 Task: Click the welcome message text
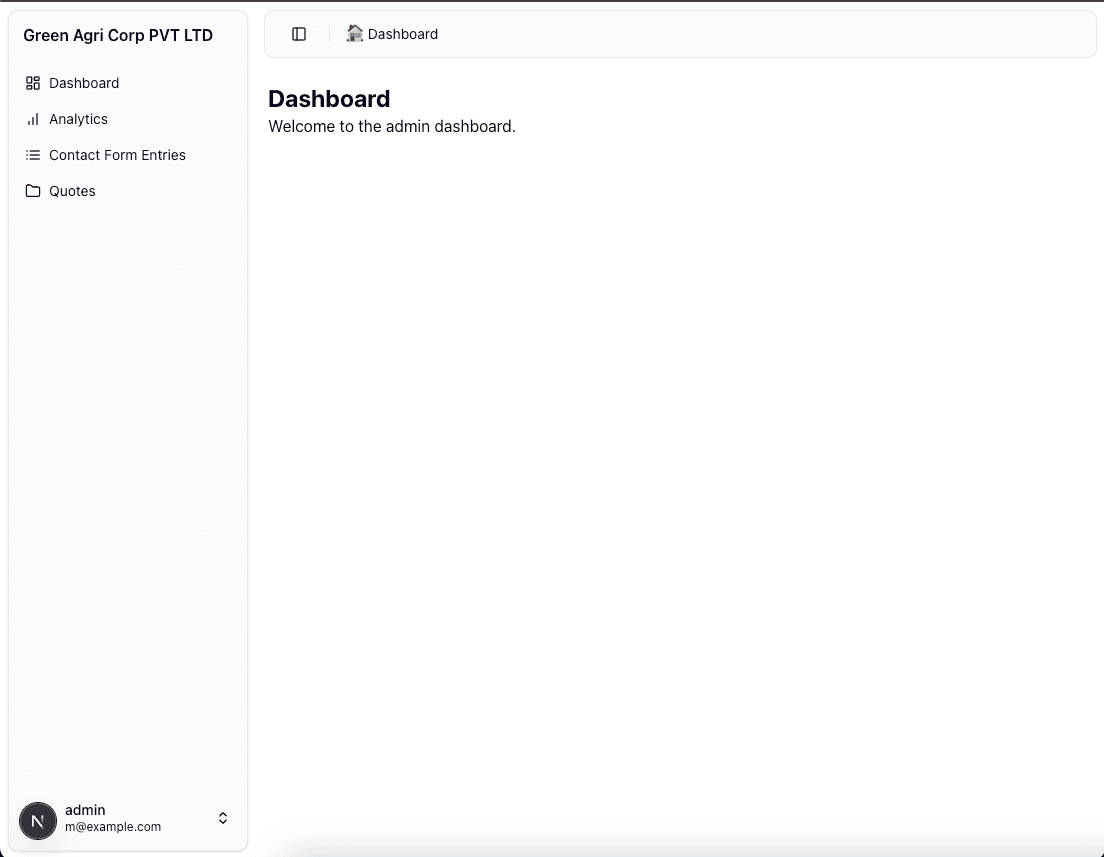click(x=392, y=127)
